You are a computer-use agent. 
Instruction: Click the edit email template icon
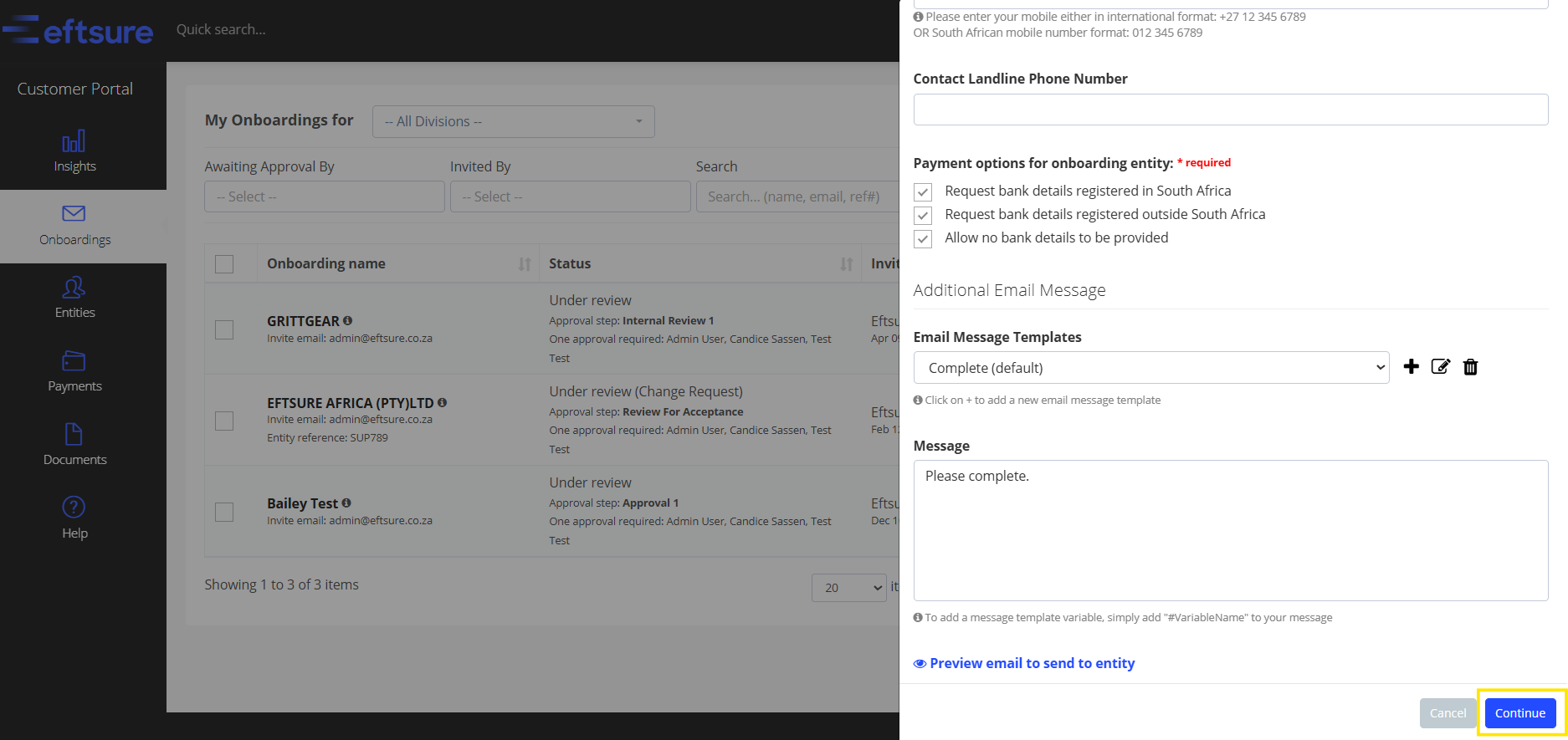click(1440, 367)
